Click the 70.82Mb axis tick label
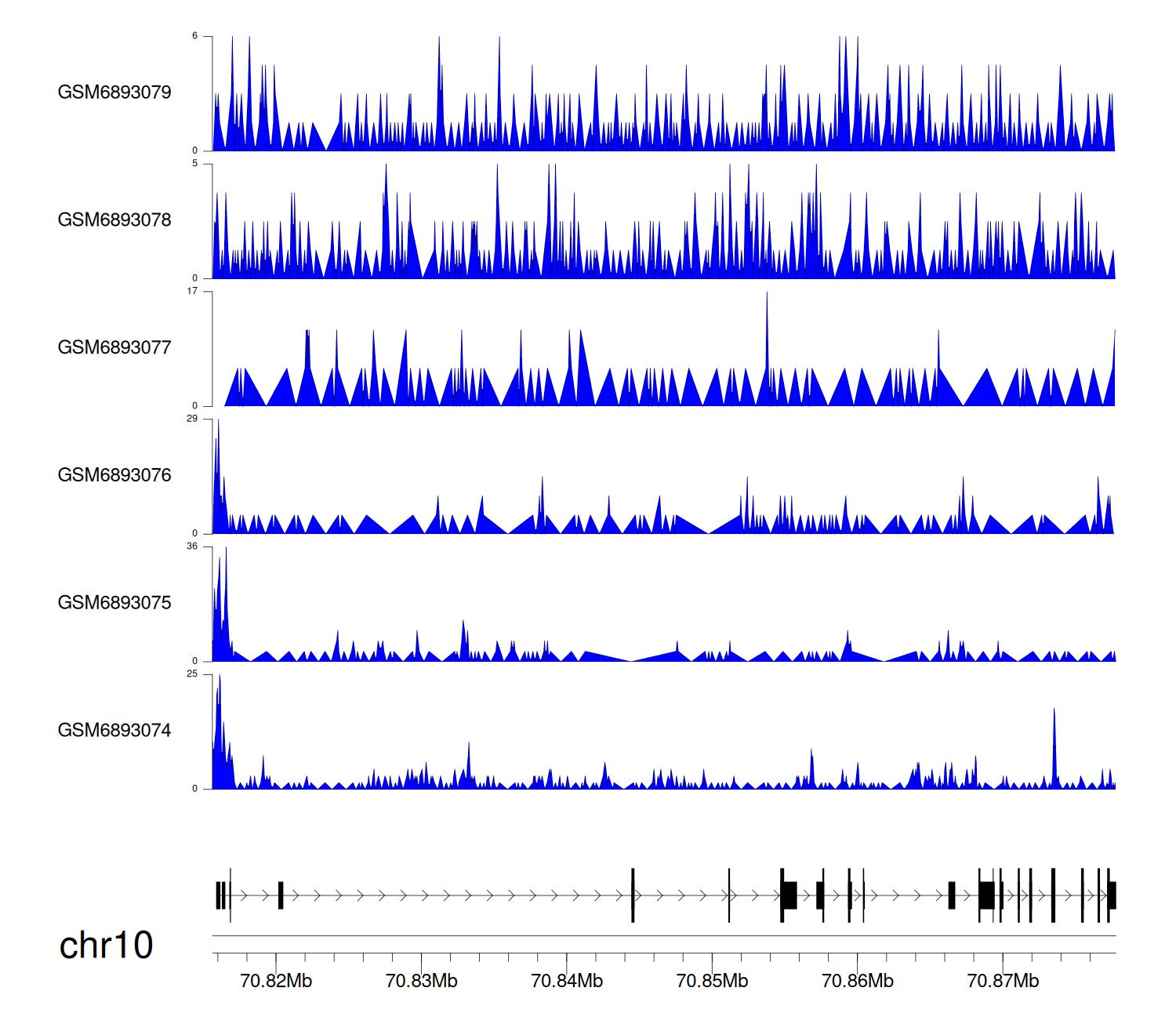Screen dimensions: 1176x1035 pos(276,982)
